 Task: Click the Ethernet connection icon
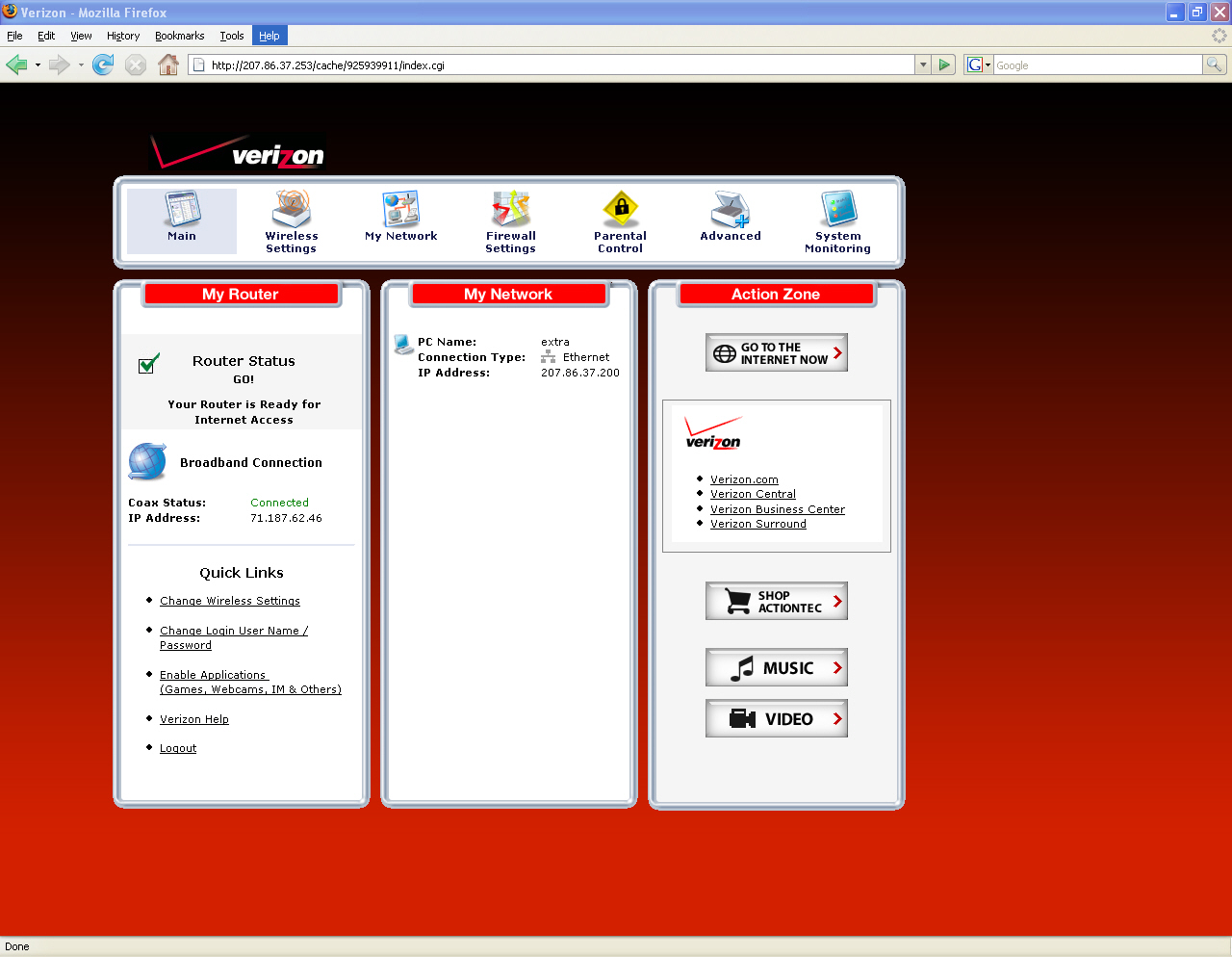548,357
